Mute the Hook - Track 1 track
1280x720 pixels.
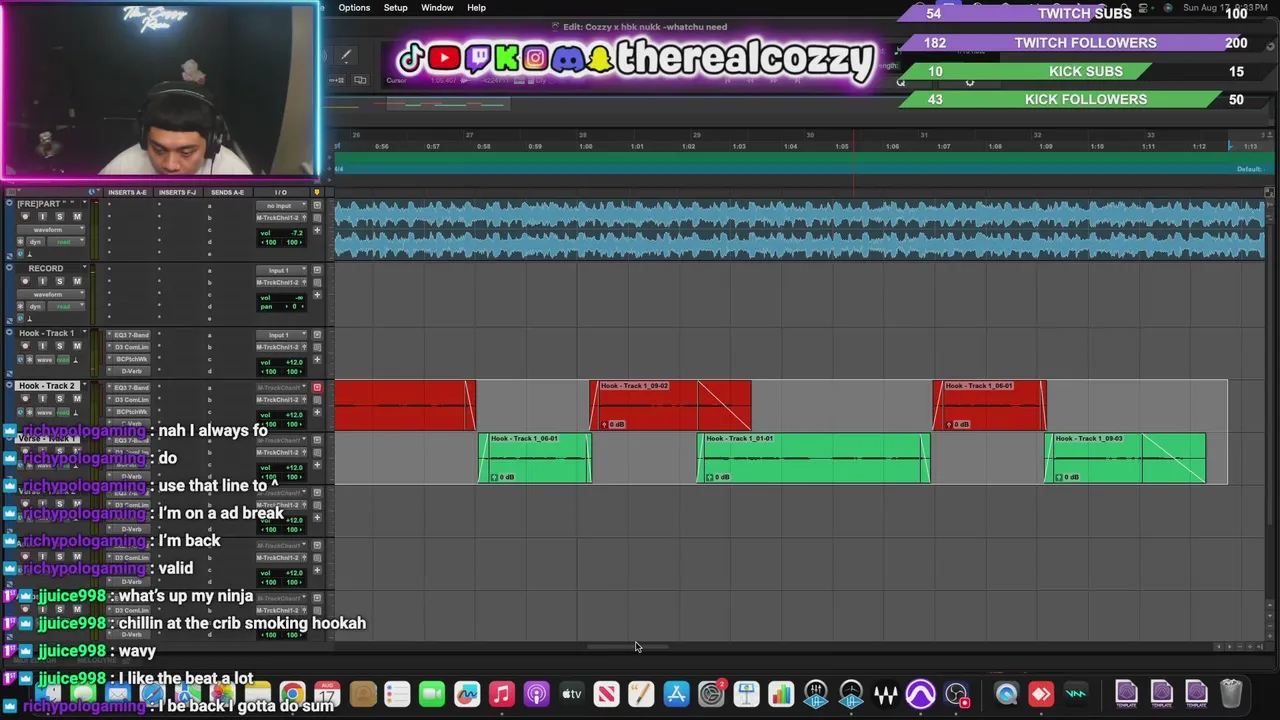click(77, 346)
